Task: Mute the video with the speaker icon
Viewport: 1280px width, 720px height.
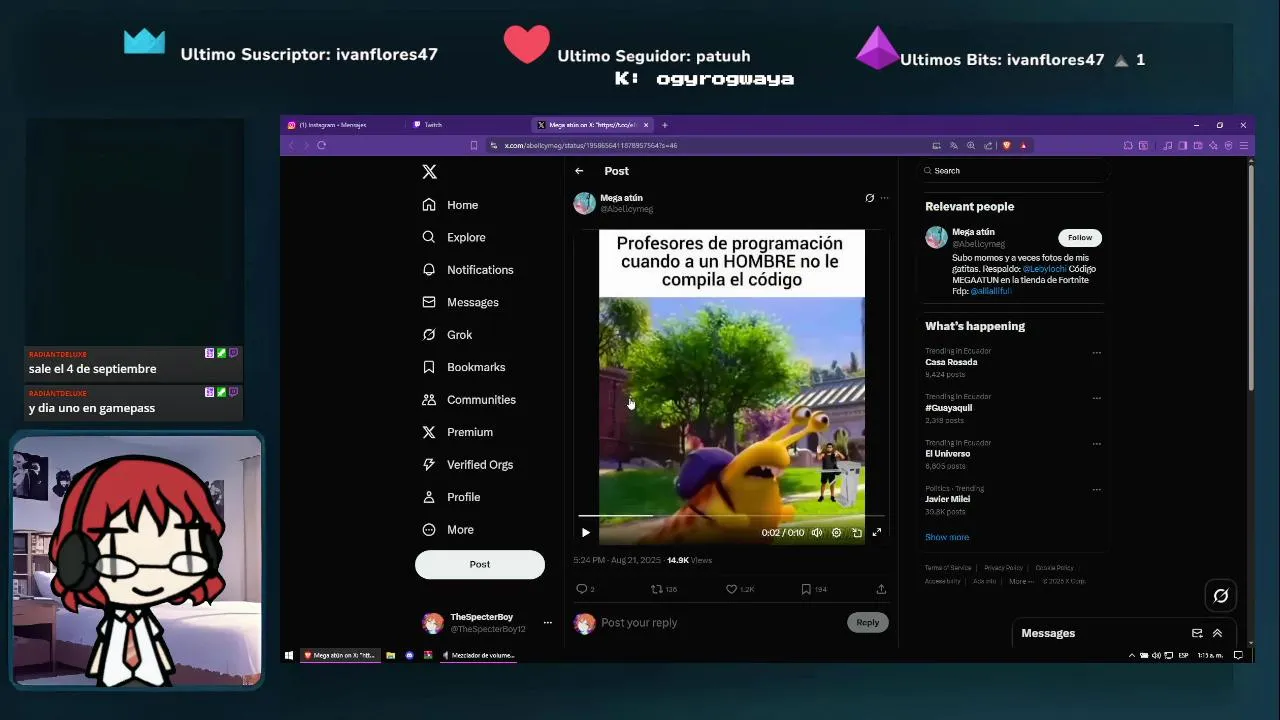Action: (817, 533)
